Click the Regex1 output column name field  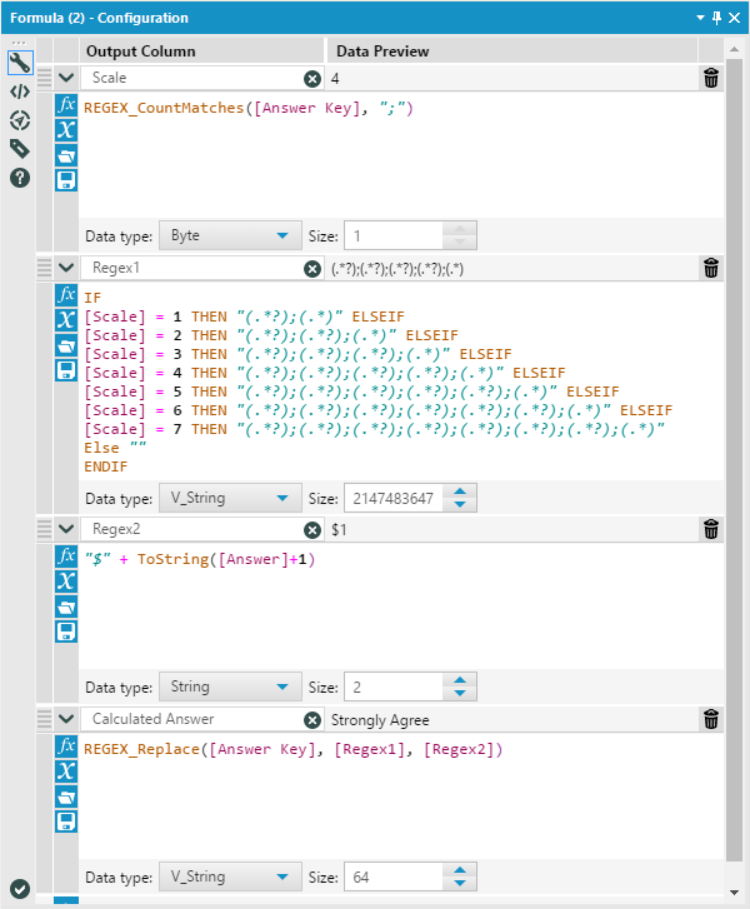coord(194,268)
